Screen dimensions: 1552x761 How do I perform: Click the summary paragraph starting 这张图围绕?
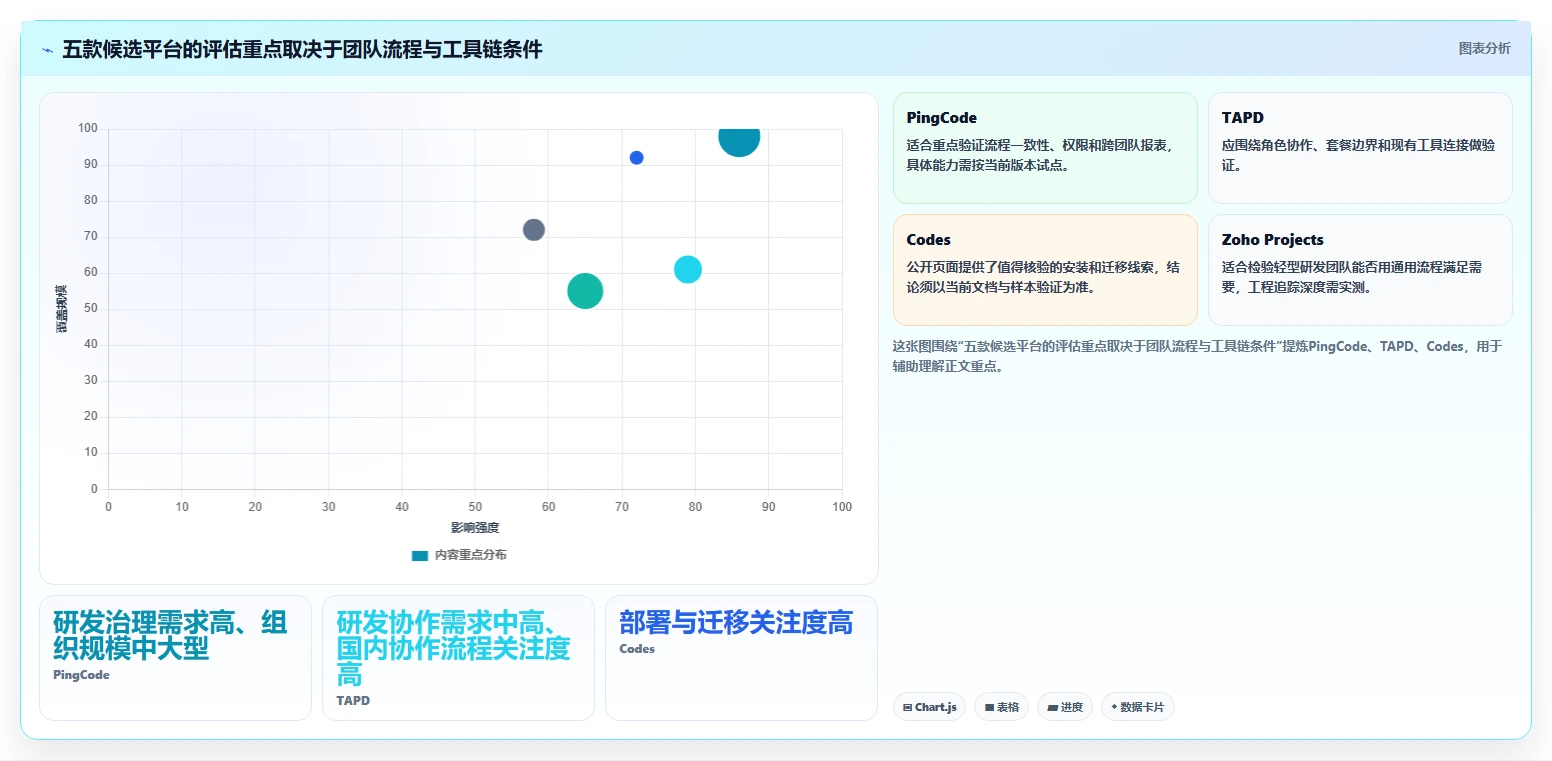click(x=1197, y=356)
